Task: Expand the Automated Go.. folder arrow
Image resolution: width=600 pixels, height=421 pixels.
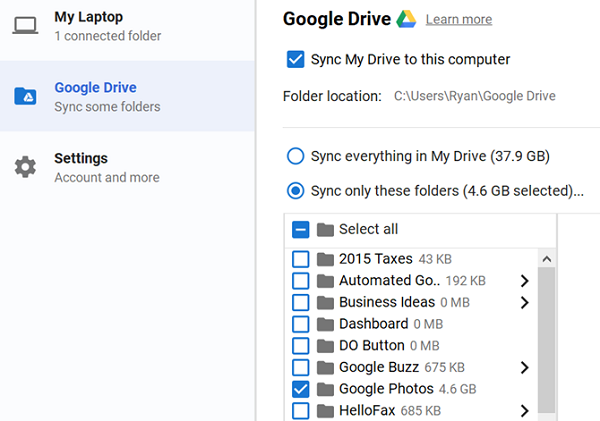Action: (524, 281)
